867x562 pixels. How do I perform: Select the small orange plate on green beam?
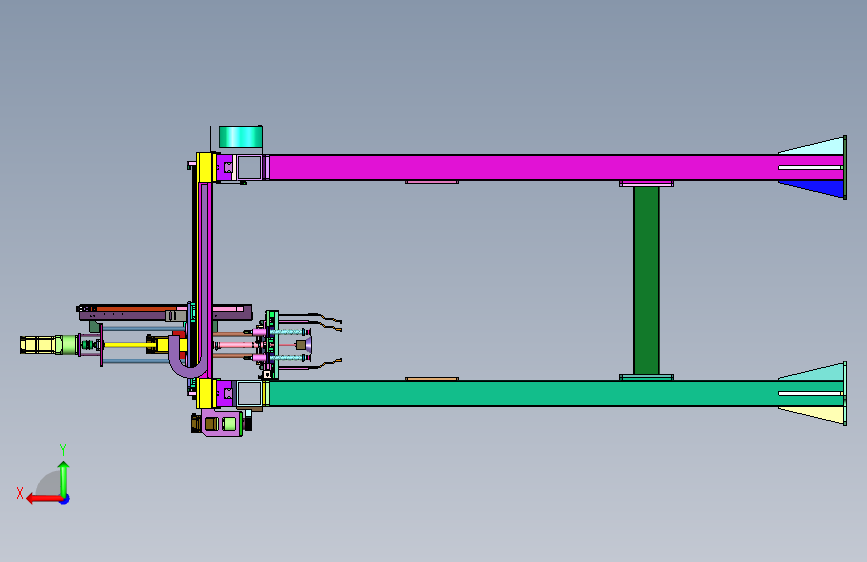pos(432,379)
